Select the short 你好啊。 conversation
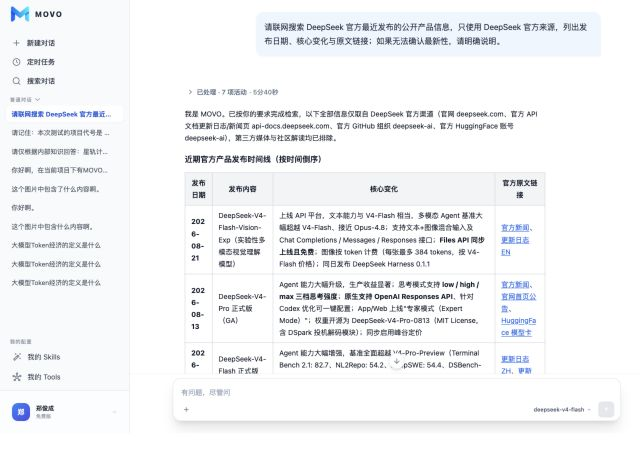The width and height of the screenshot is (640, 450). click(x=64, y=207)
